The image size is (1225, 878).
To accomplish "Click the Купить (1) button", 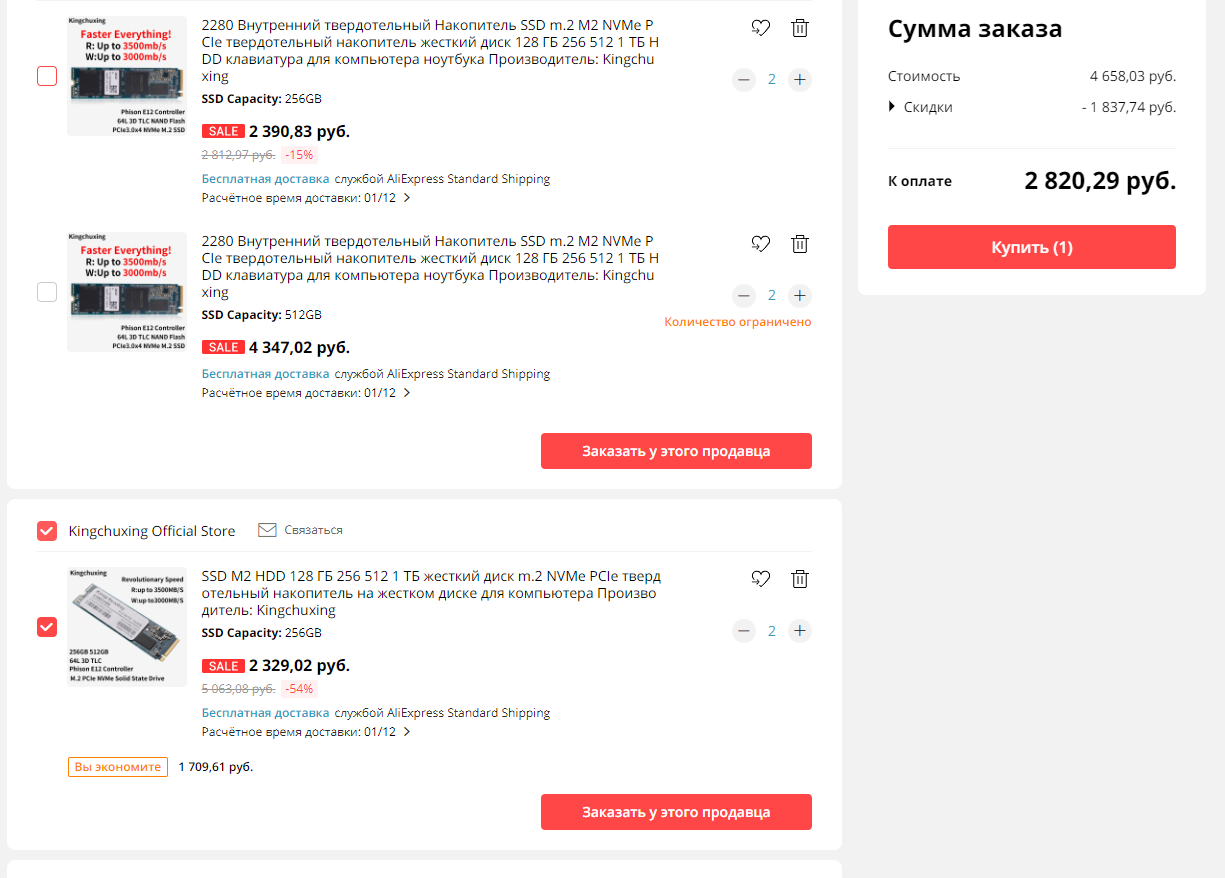I will (1031, 247).
